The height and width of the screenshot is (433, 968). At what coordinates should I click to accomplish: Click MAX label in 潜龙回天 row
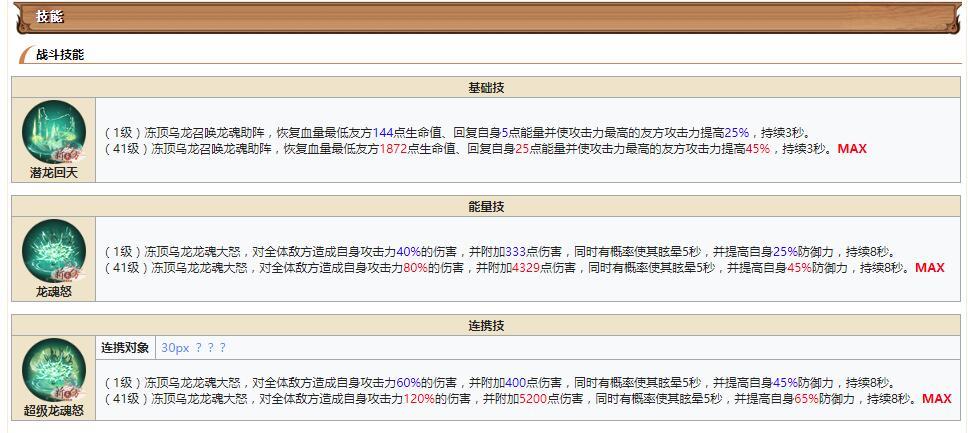[x=852, y=149]
